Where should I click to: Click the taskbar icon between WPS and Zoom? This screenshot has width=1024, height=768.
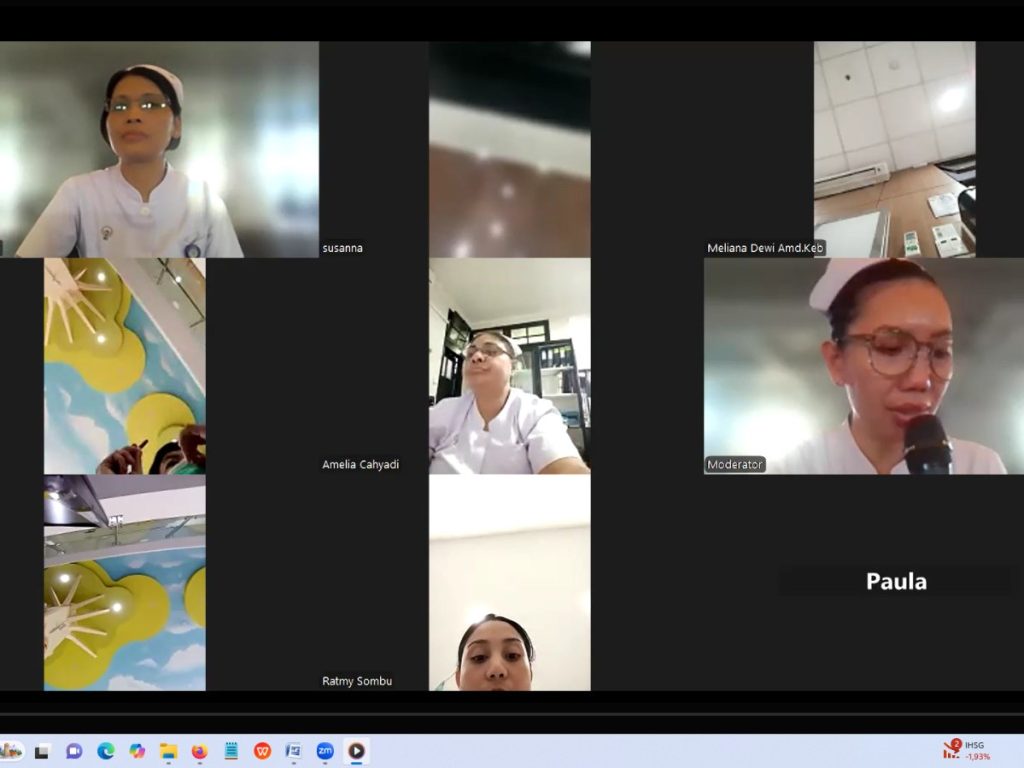click(x=293, y=751)
